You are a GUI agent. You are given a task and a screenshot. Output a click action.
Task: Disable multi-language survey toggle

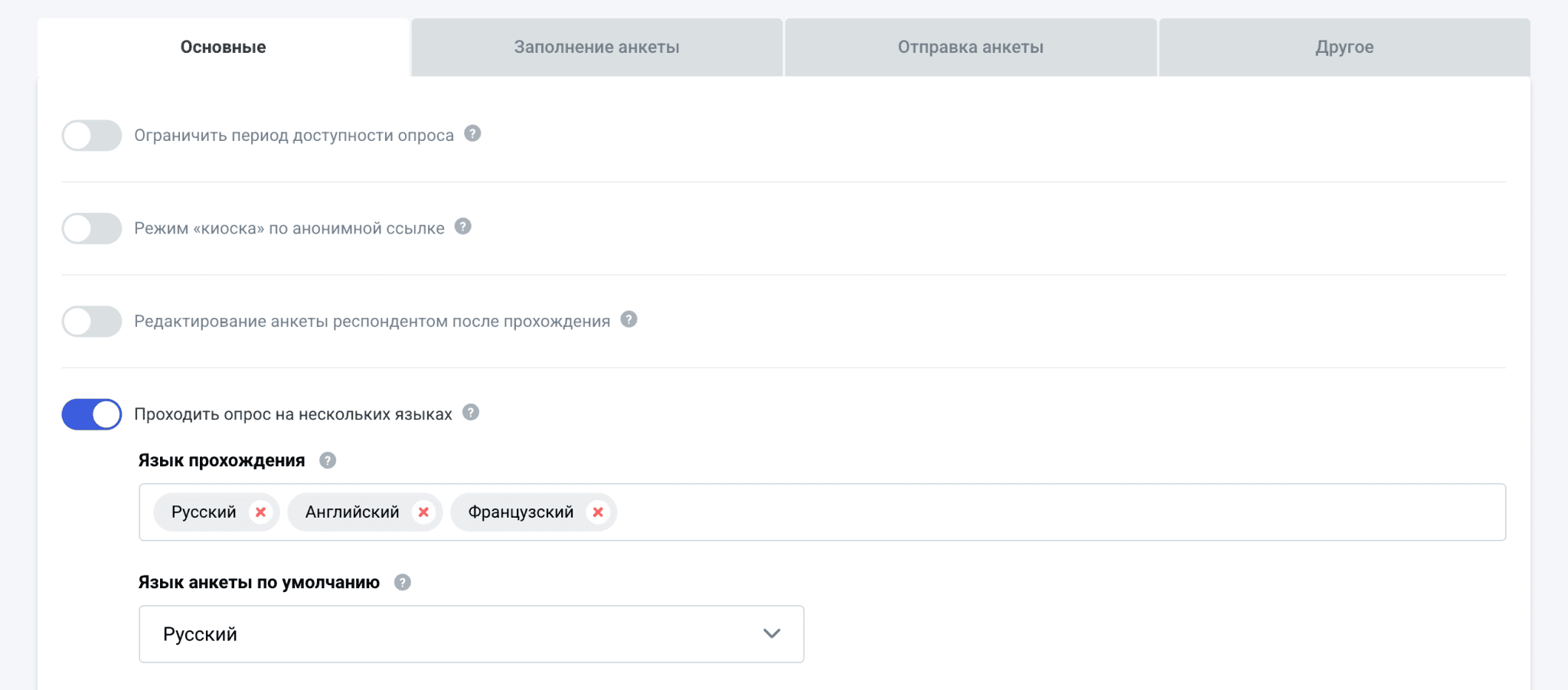pyautogui.click(x=92, y=414)
